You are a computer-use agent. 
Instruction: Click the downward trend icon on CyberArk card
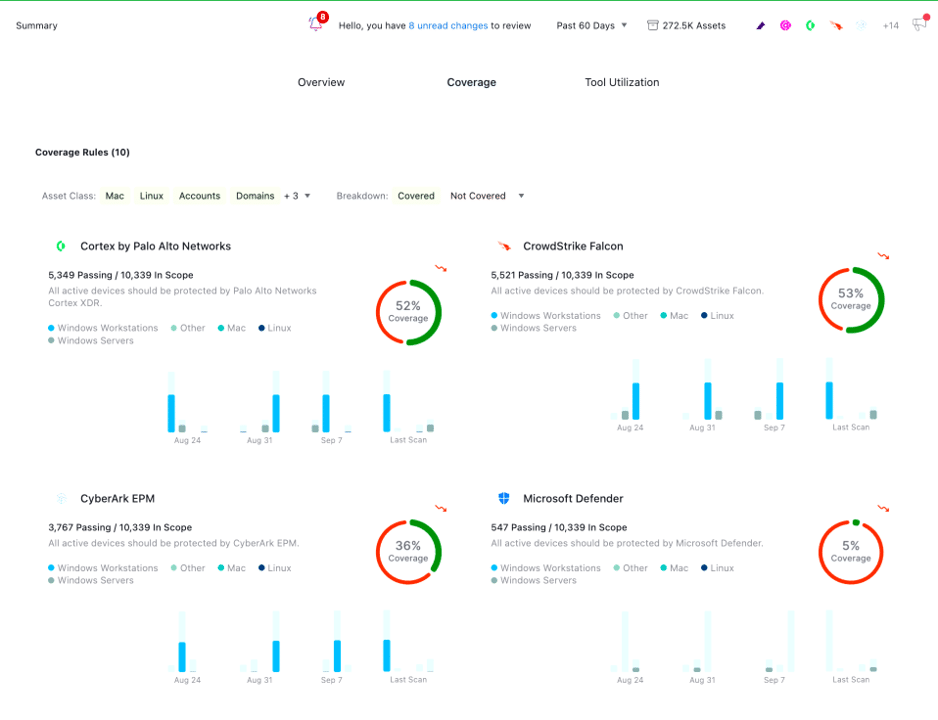[441, 508]
